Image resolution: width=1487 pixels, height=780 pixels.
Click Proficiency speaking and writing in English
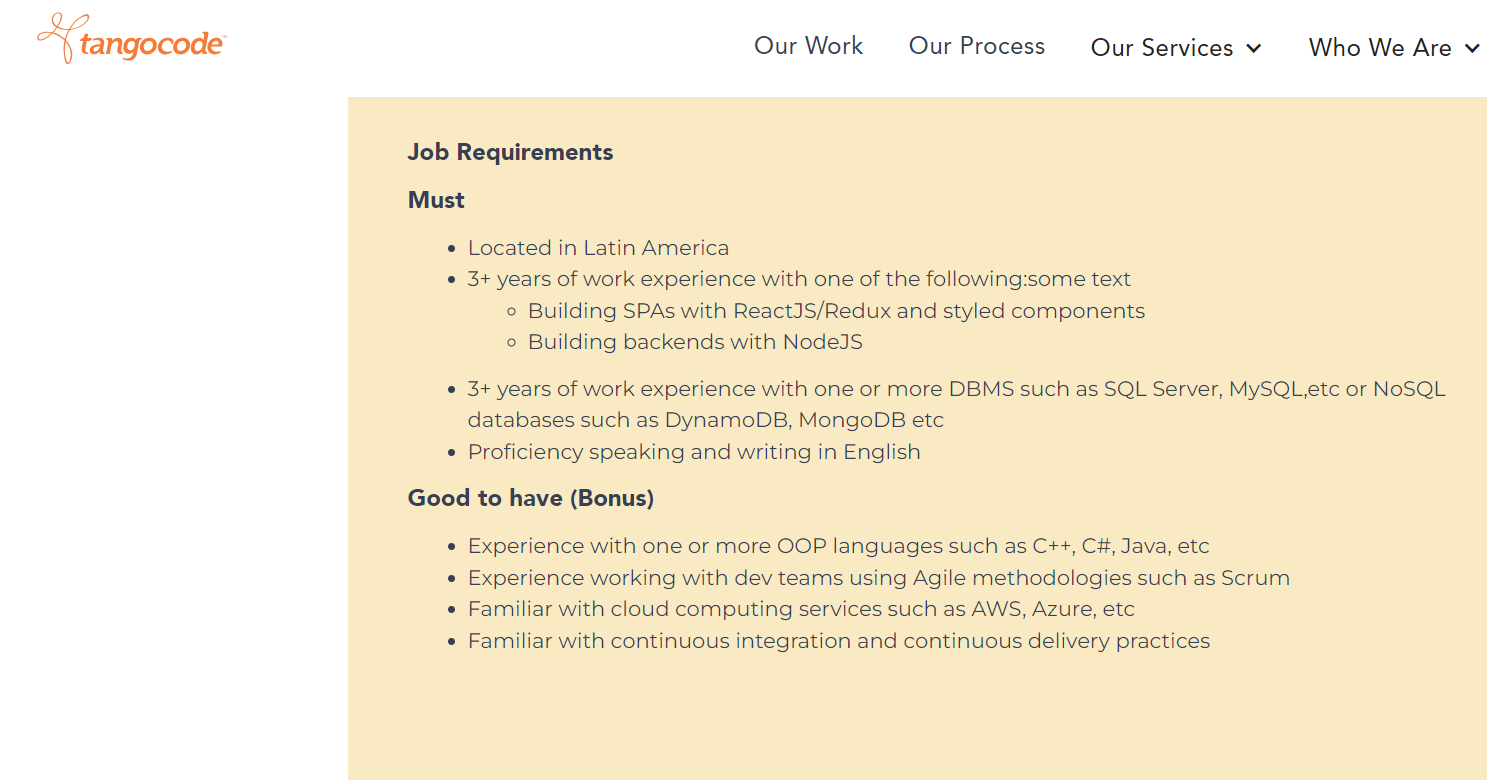click(x=694, y=452)
